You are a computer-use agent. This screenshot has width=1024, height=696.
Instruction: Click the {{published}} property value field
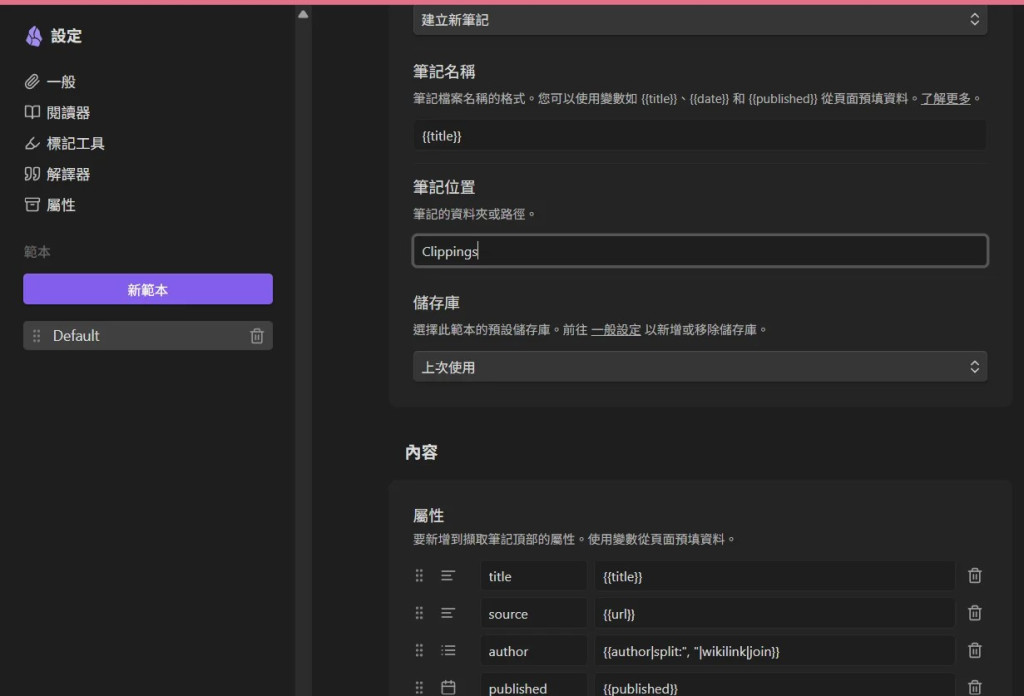click(x=775, y=686)
